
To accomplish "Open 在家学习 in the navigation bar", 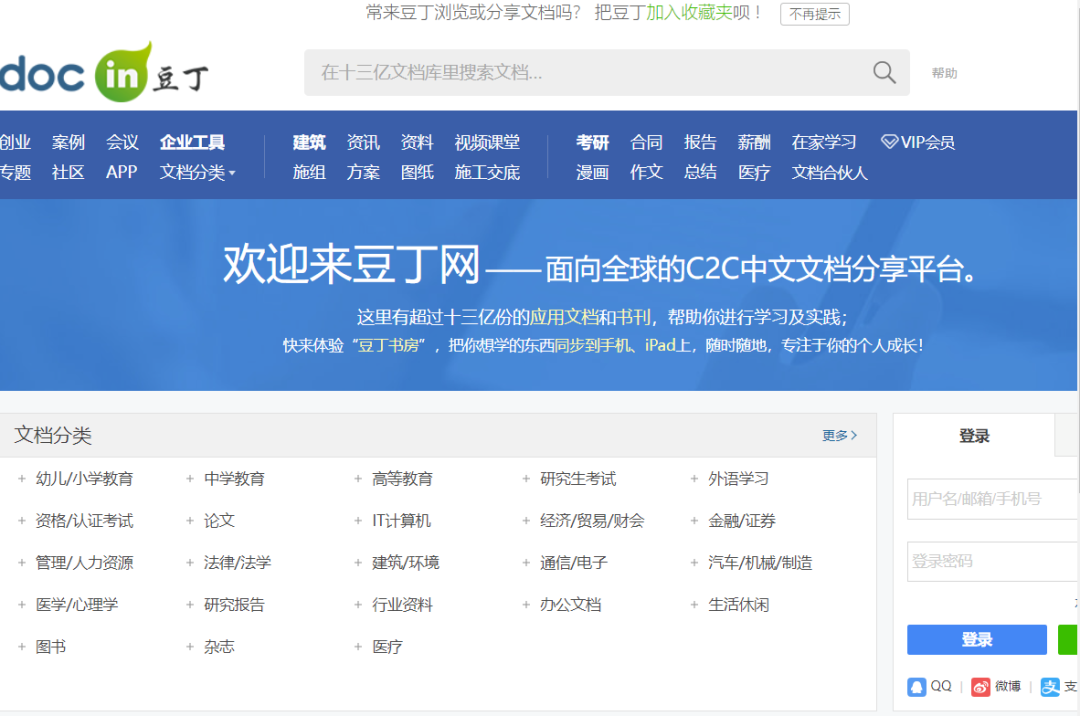I will tap(824, 143).
